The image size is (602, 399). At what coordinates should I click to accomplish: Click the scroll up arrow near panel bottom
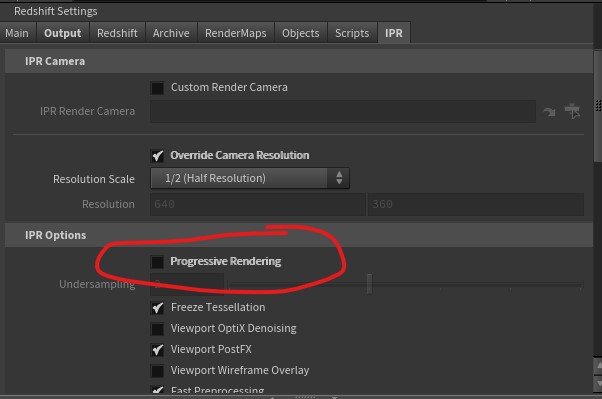598,366
